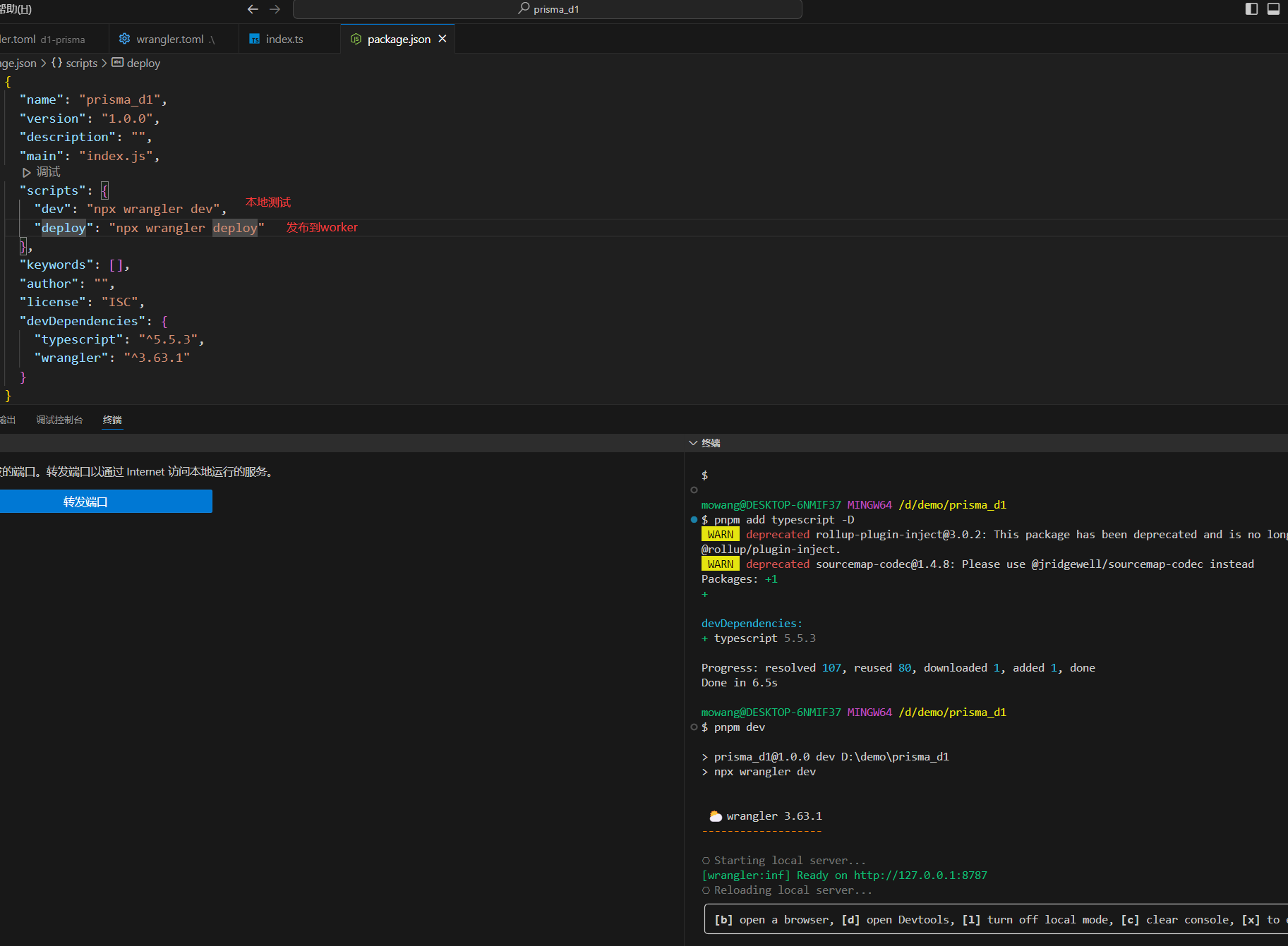Image resolution: width=1288 pixels, height=946 pixels.
Task: Click the terminal shortcuts hint box
Action: (995, 919)
